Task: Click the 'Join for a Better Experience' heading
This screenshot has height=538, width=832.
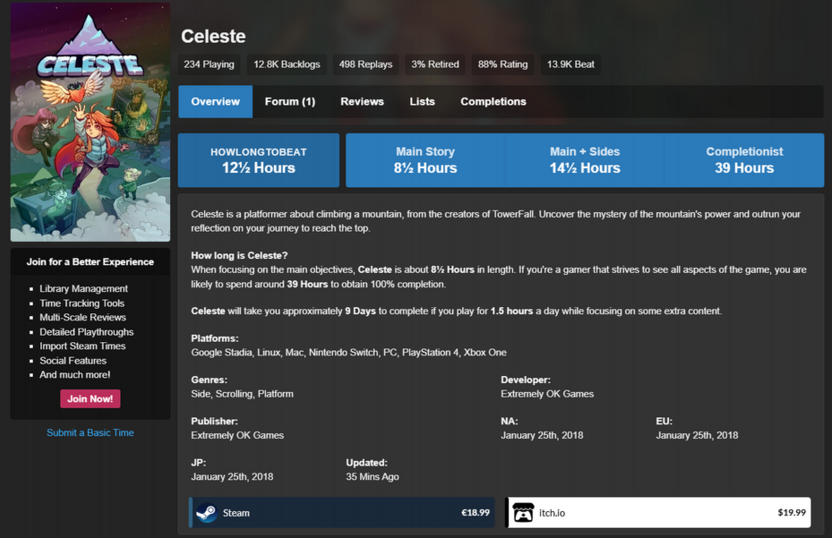Action: coord(90,262)
